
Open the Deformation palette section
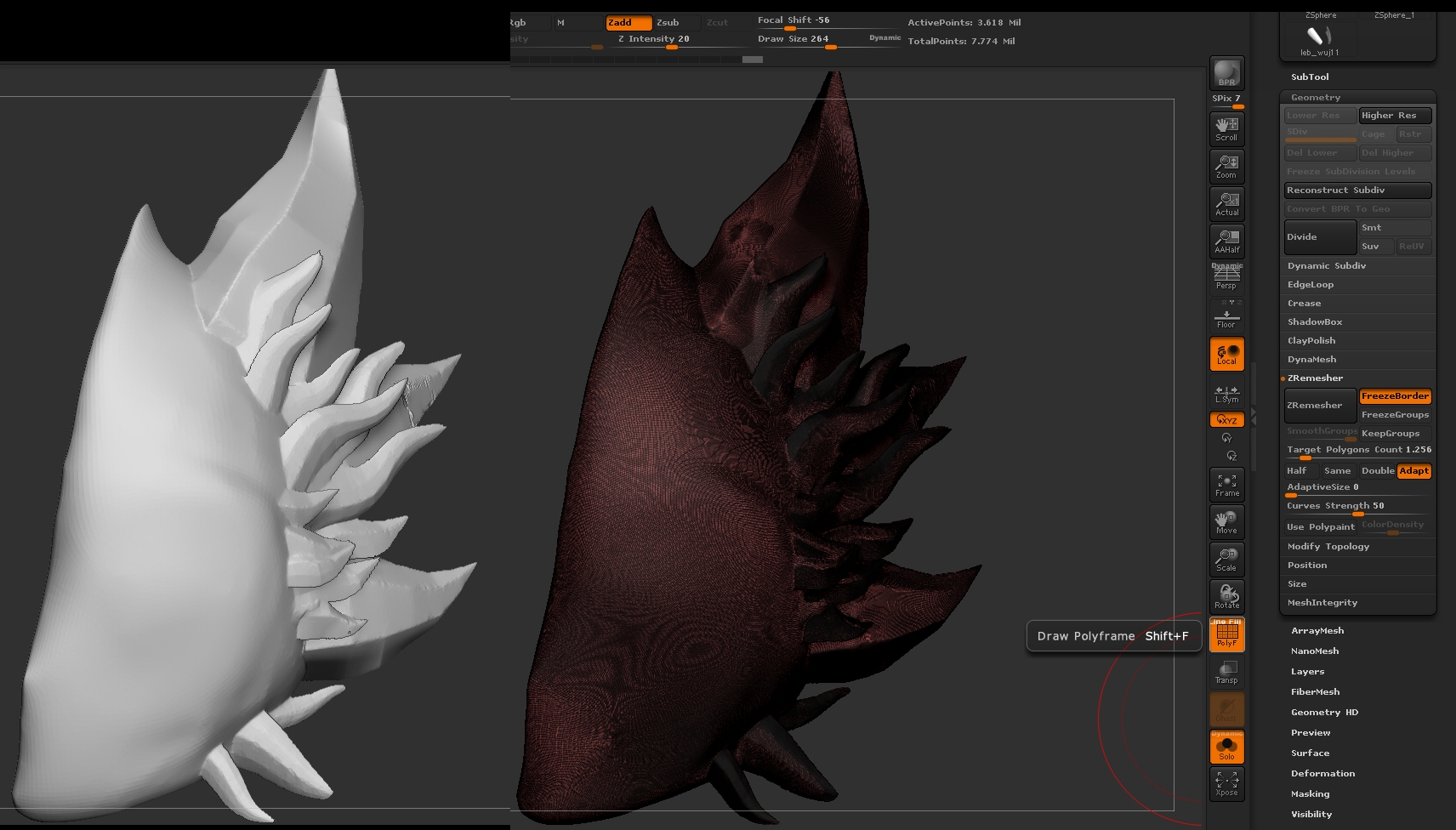coord(1322,774)
